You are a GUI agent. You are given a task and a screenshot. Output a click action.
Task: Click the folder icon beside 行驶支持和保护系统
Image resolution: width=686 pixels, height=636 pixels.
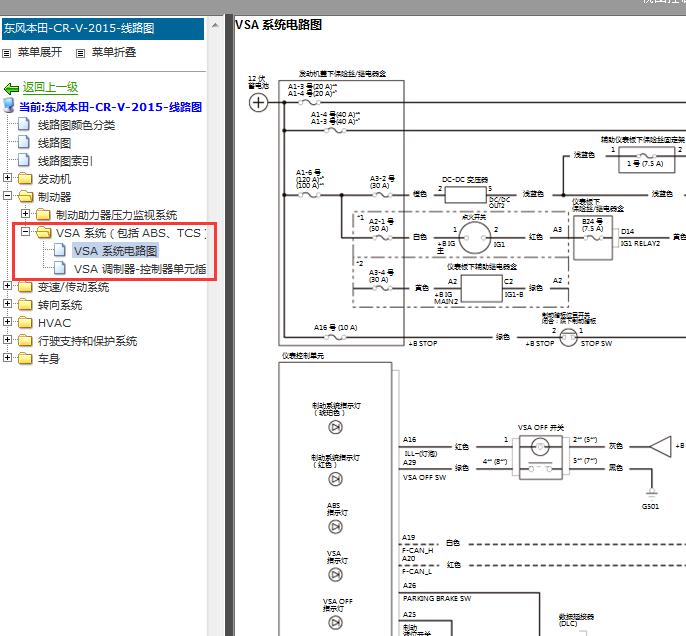25,340
